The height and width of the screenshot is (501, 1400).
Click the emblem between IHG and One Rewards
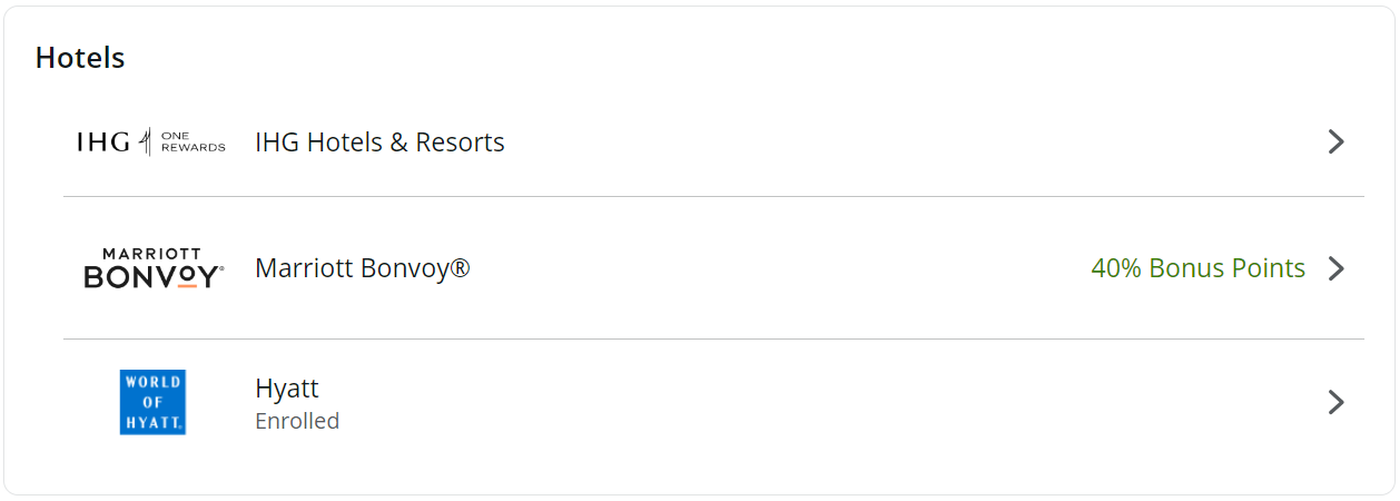[146, 142]
